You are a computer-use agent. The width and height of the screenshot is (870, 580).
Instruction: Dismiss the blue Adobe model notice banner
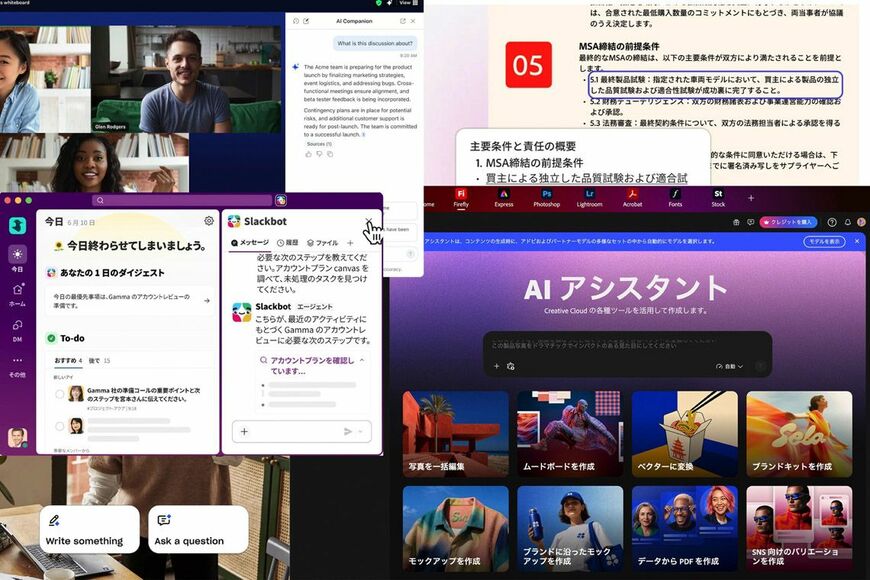tap(857, 241)
